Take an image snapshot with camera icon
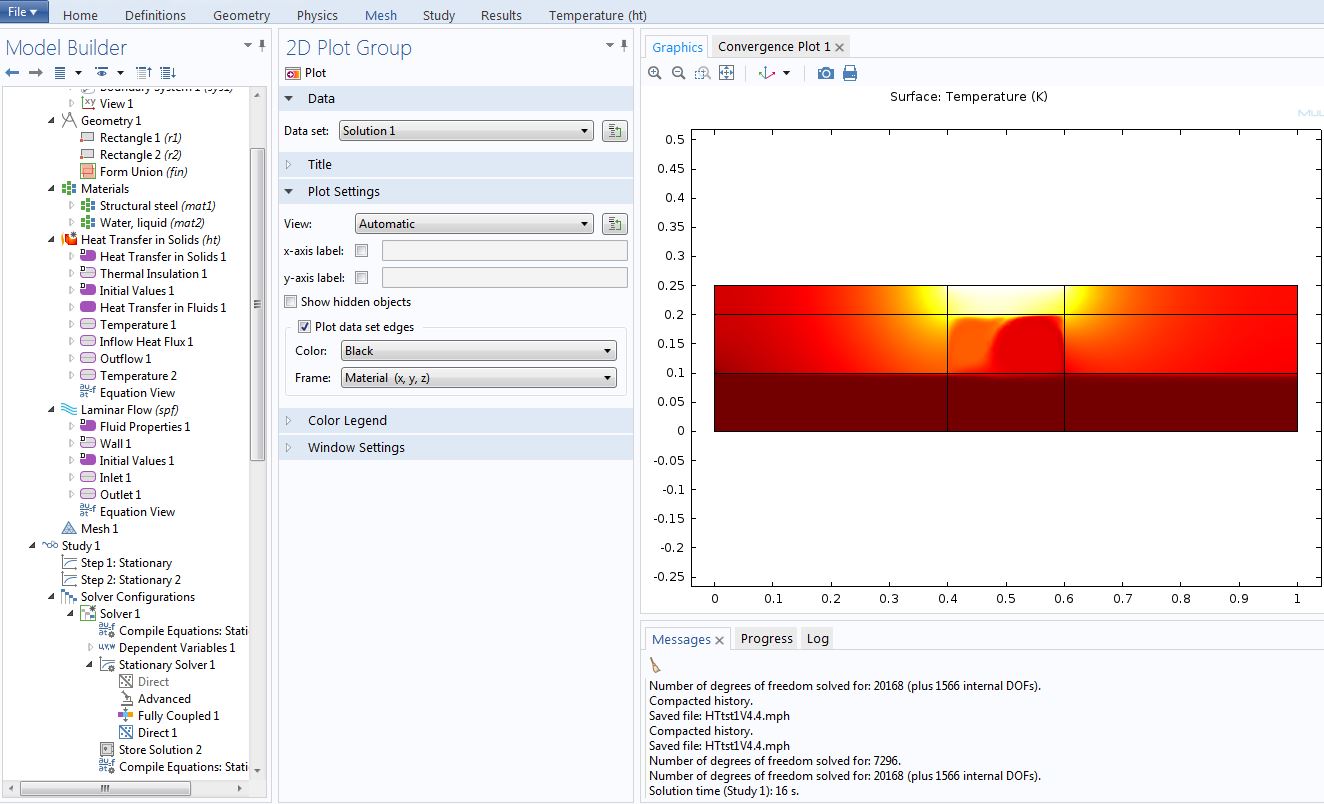Viewport: 1324px width, 804px height. coord(825,73)
